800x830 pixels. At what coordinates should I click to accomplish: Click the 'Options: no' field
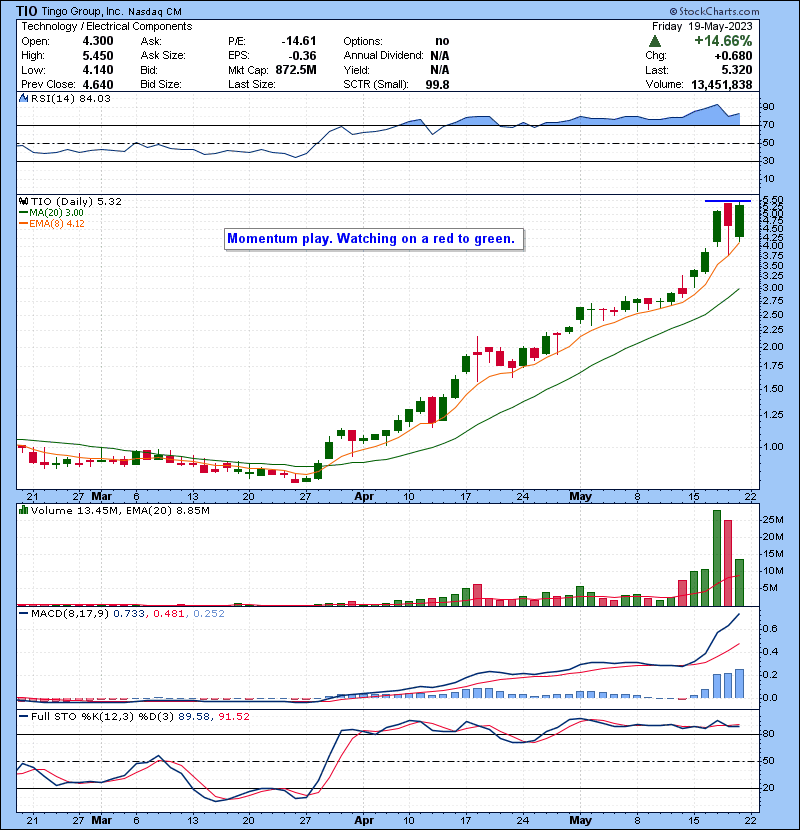396,41
